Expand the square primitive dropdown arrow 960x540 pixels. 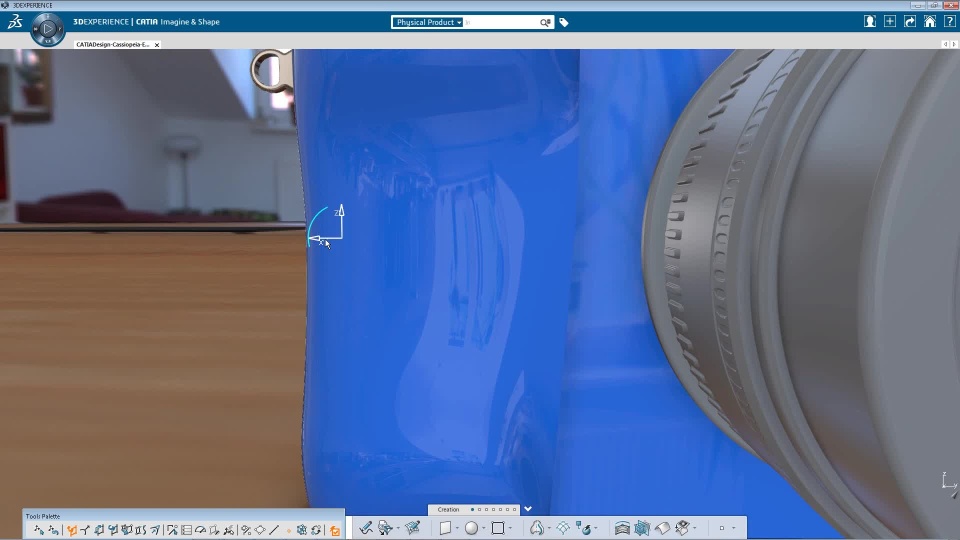510,528
